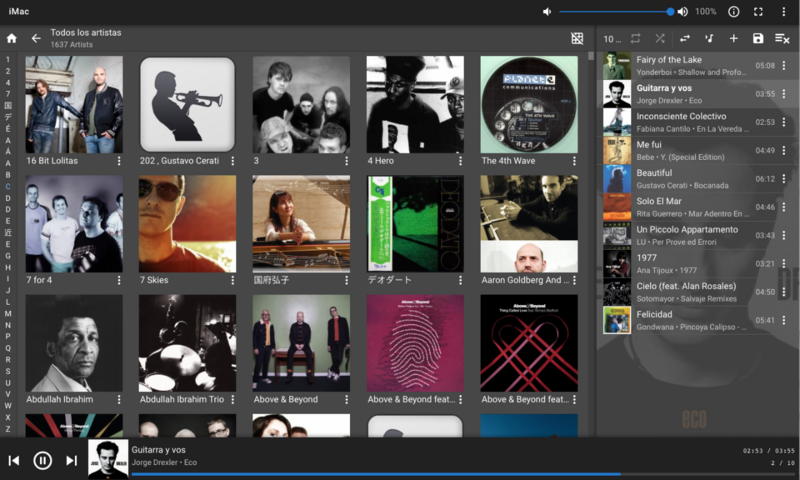Viewport: 800px width, 480px height.
Task: Go to the home screen
Action: point(12,38)
